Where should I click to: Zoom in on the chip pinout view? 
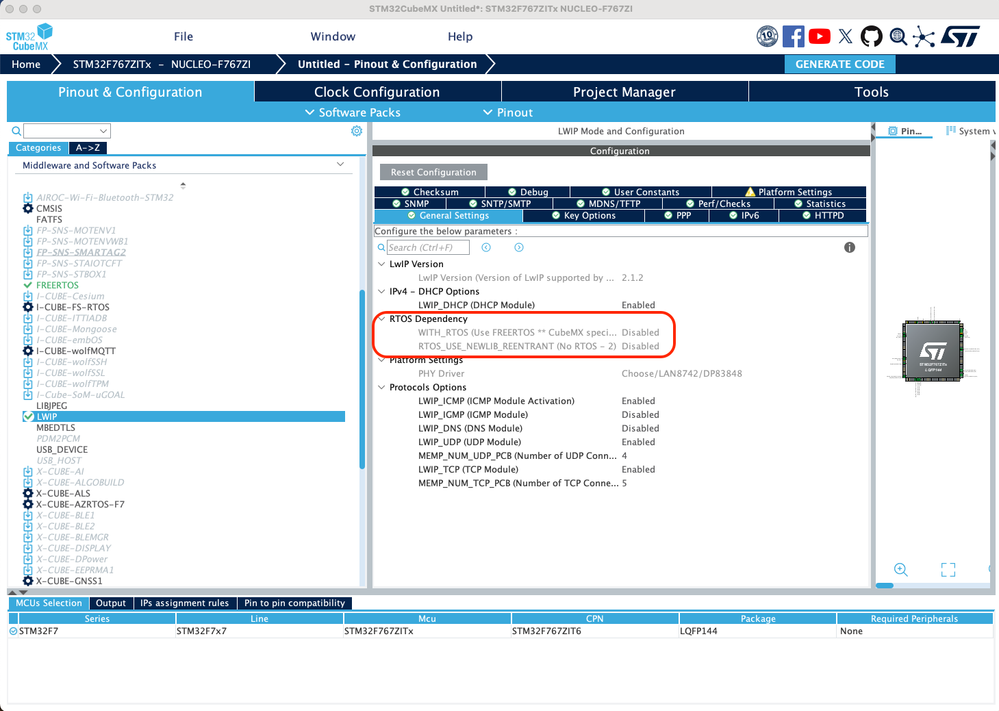pos(901,570)
